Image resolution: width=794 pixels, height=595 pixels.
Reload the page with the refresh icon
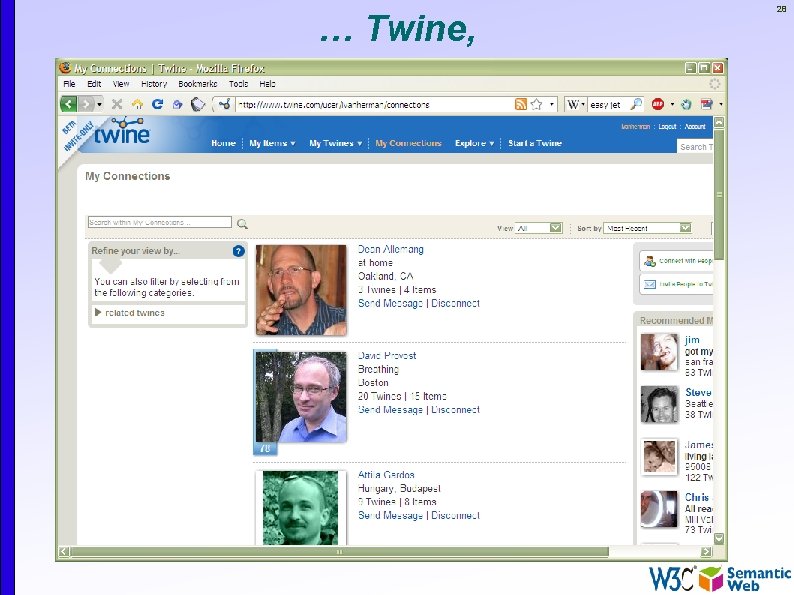coord(157,104)
